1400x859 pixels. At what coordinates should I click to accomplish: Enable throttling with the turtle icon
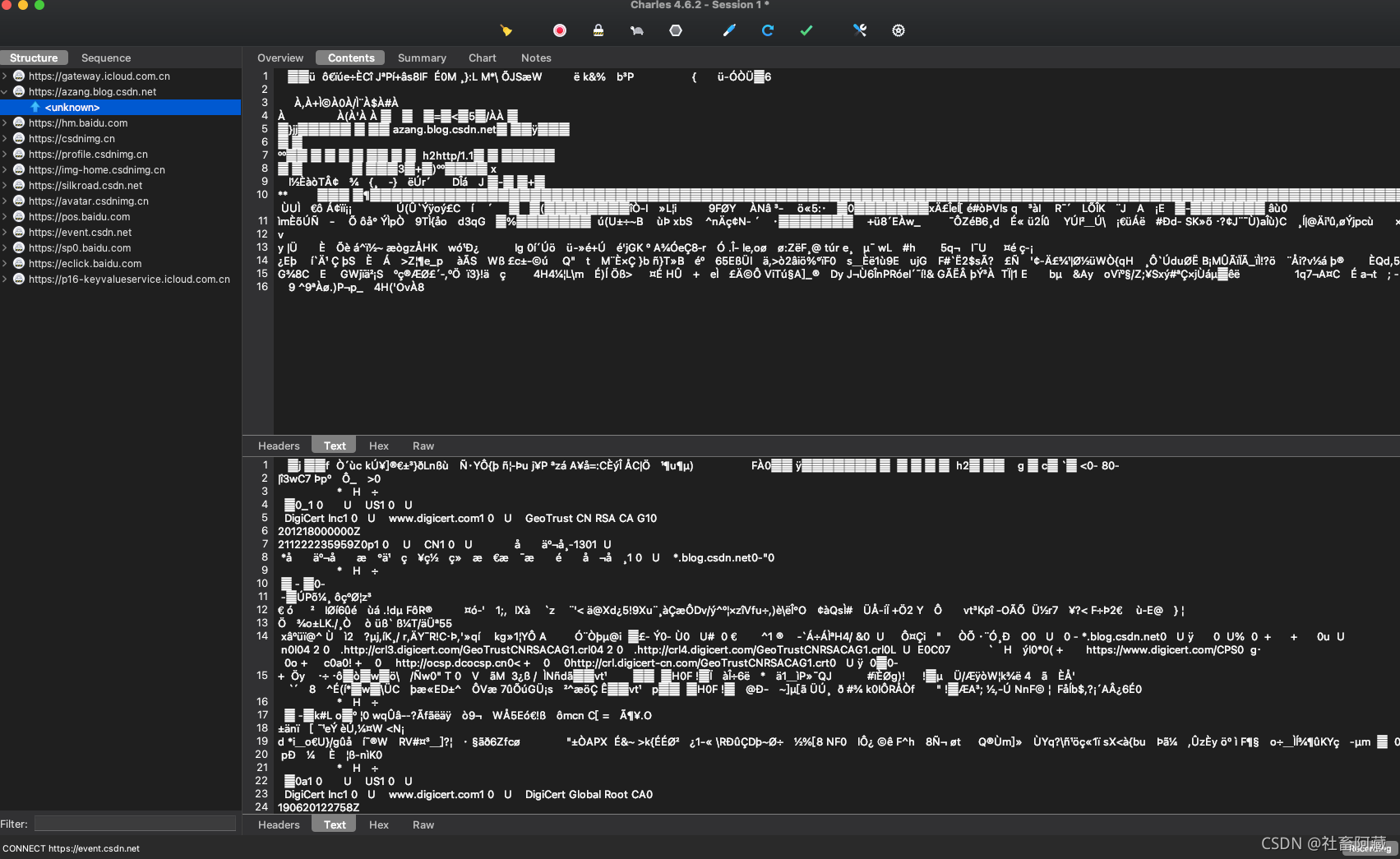[x=636, y=30]
